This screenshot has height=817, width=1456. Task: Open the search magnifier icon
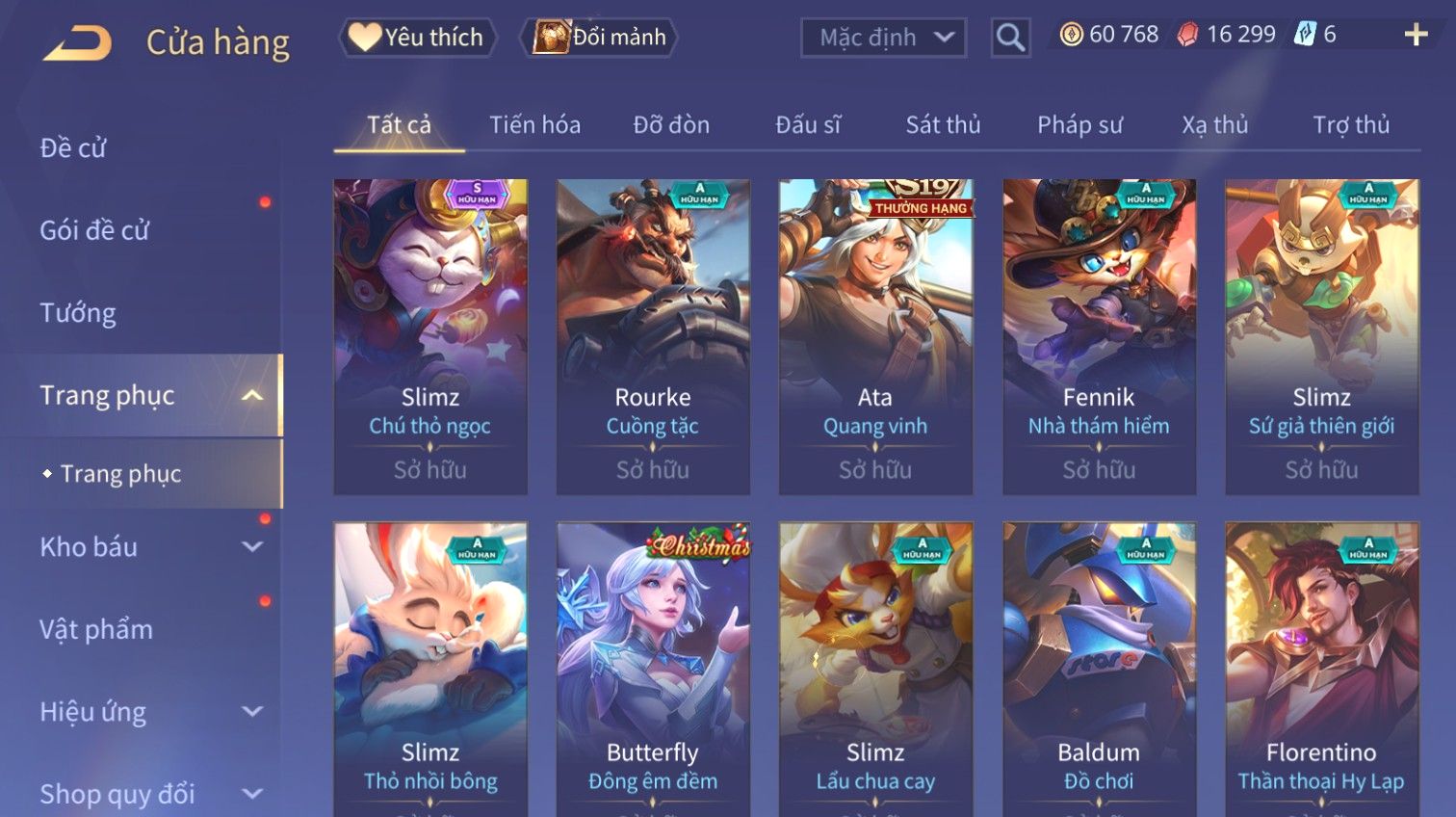coord(1010,38)
